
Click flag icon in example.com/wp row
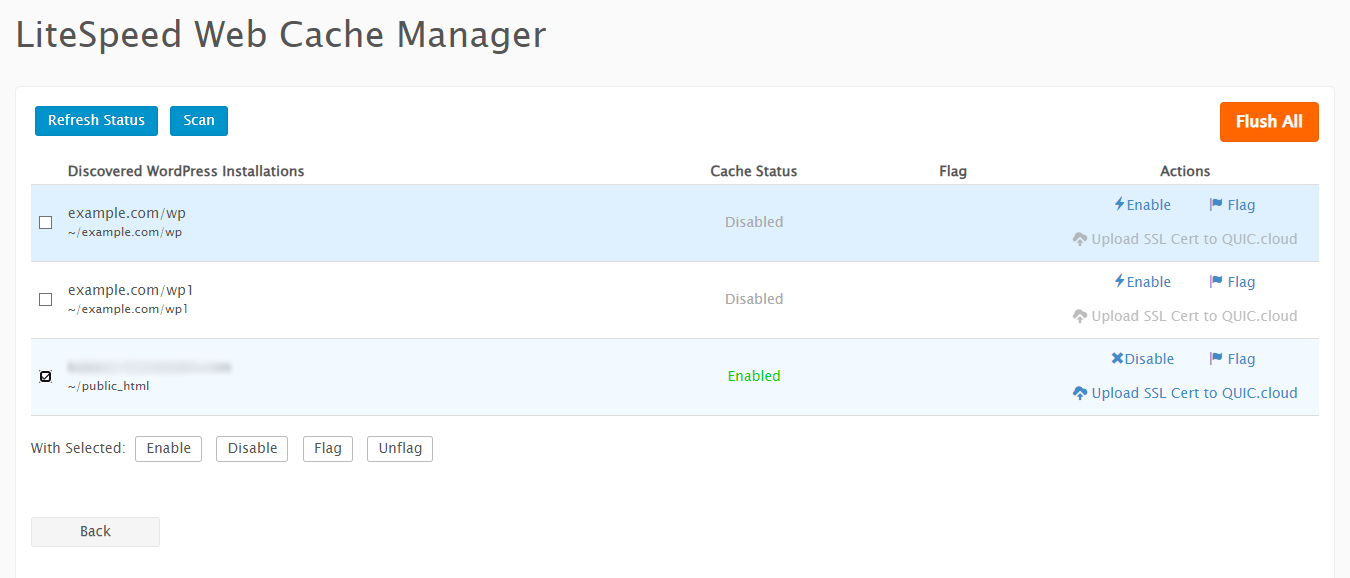1216,205
